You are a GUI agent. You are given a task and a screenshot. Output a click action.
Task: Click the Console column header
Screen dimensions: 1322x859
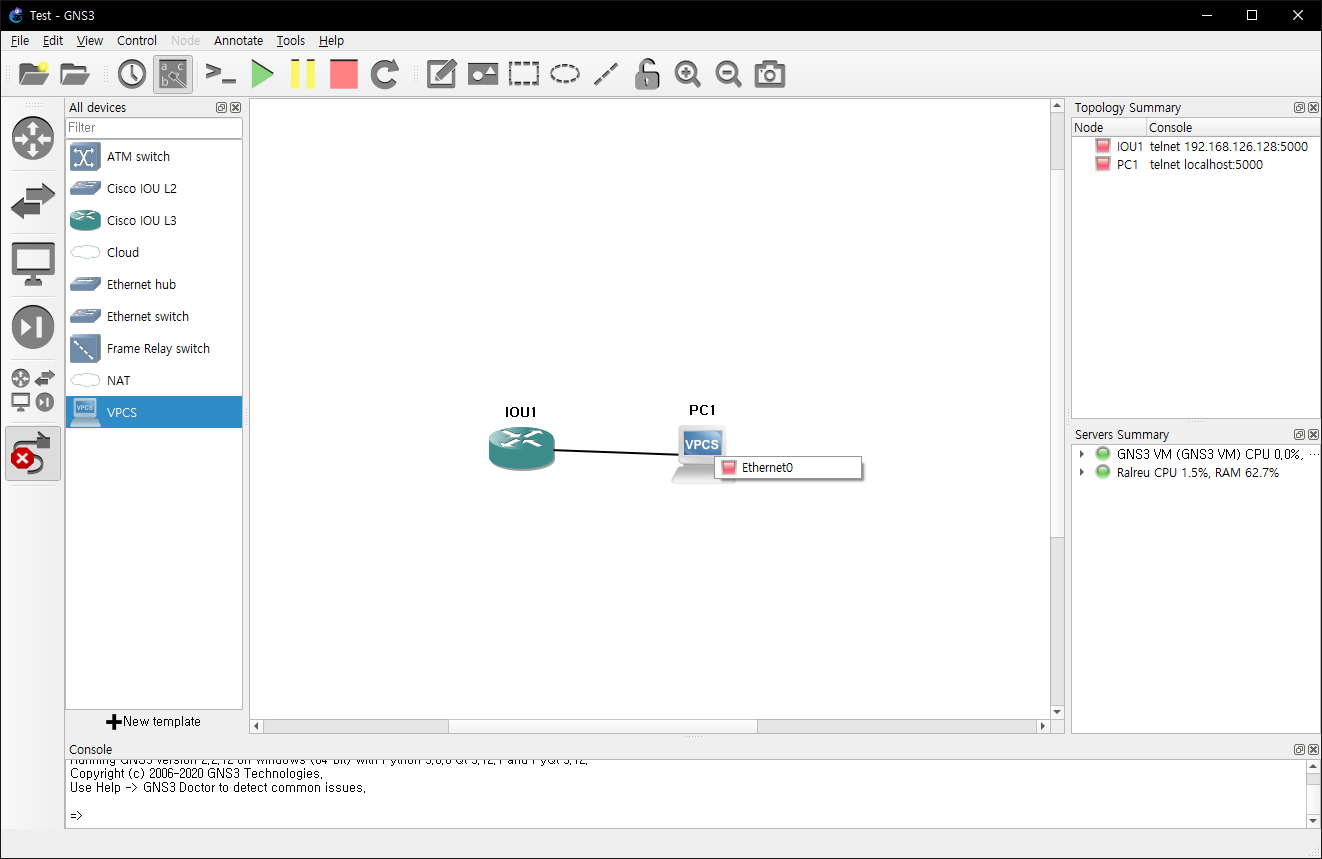(1233, 127)
